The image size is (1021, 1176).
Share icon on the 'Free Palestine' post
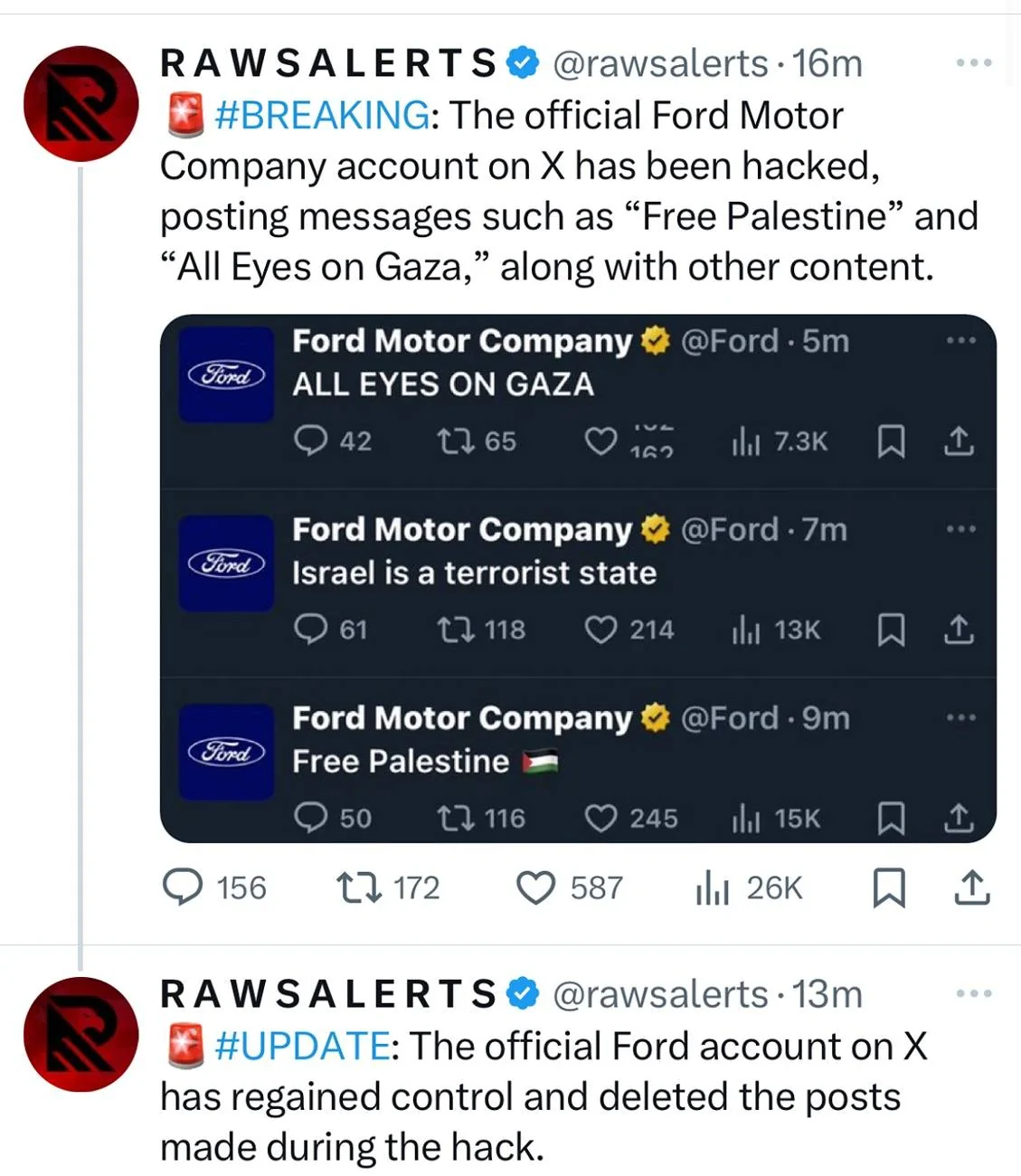[x=959, y=818]
